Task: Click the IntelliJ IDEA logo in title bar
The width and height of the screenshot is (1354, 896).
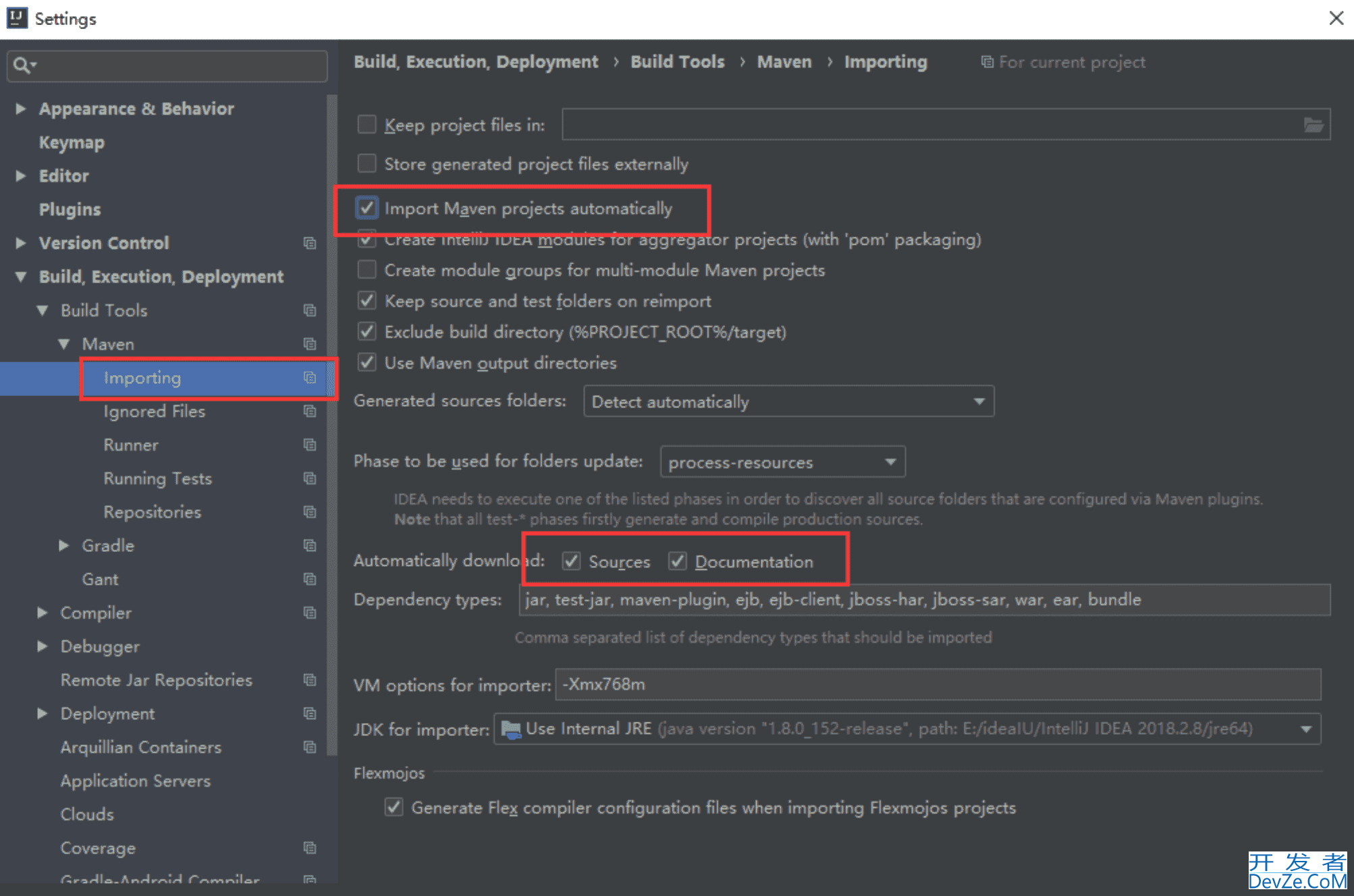Action: (16, 18)
